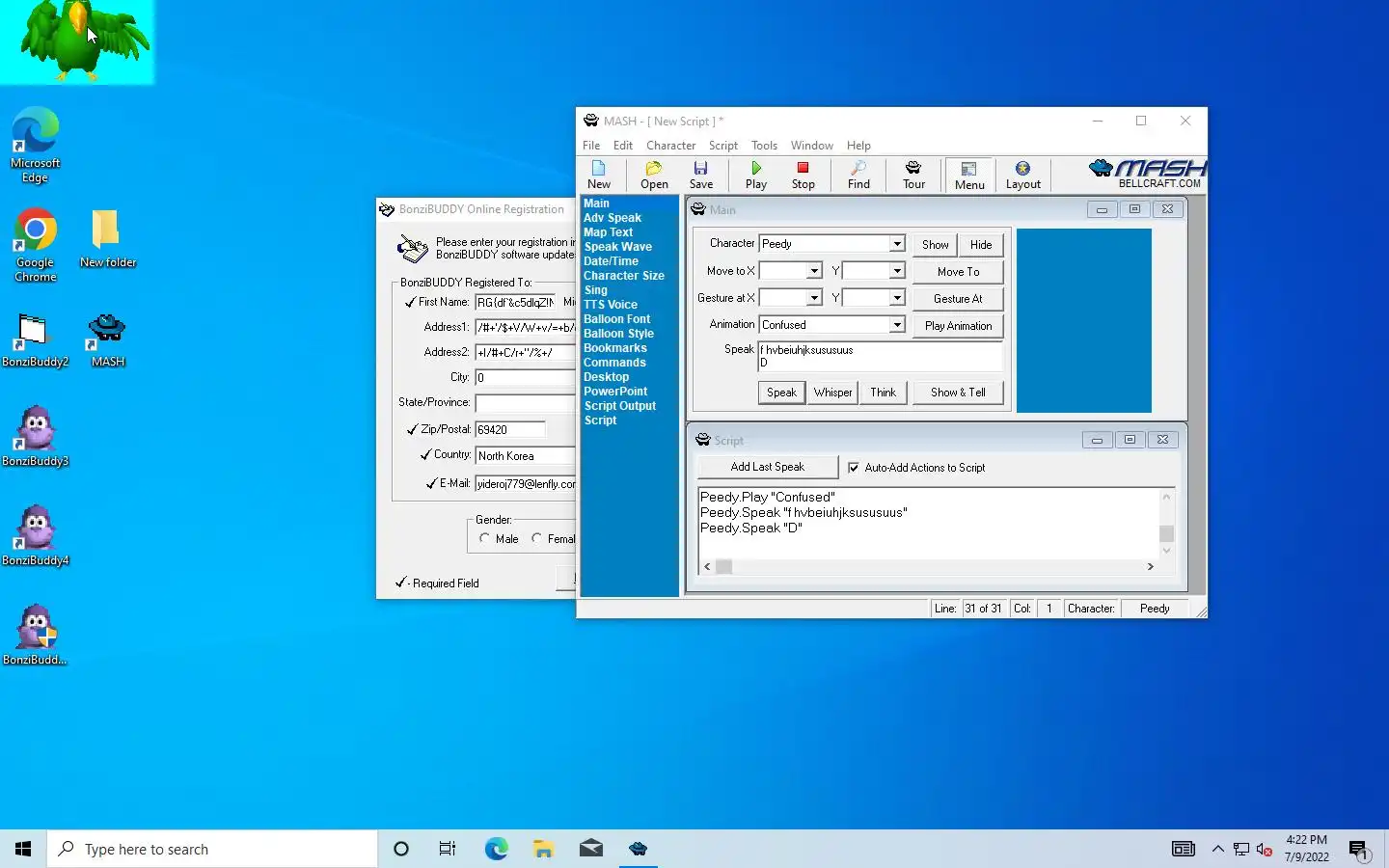Expand the Gesture at X dropdown
The height and width of the screenshot is (868, 1389).
(x=814, y=298)
